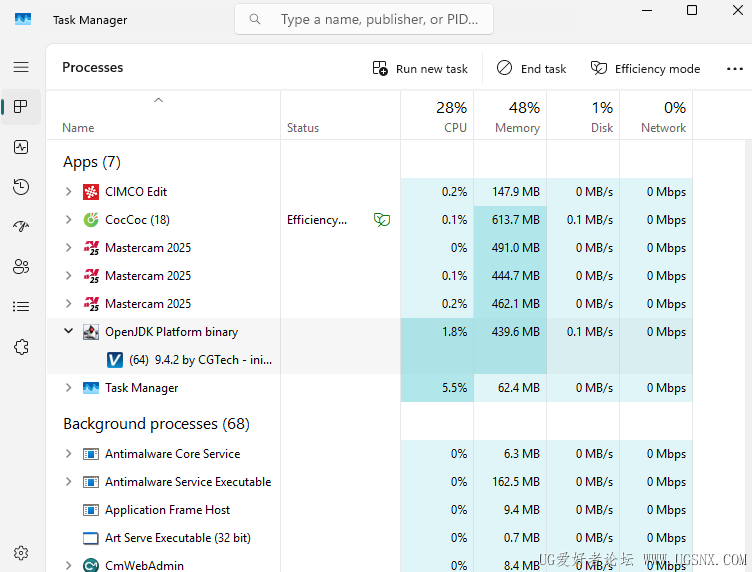Click the efficiency leaf icon on CocCoc

point(382,220)
